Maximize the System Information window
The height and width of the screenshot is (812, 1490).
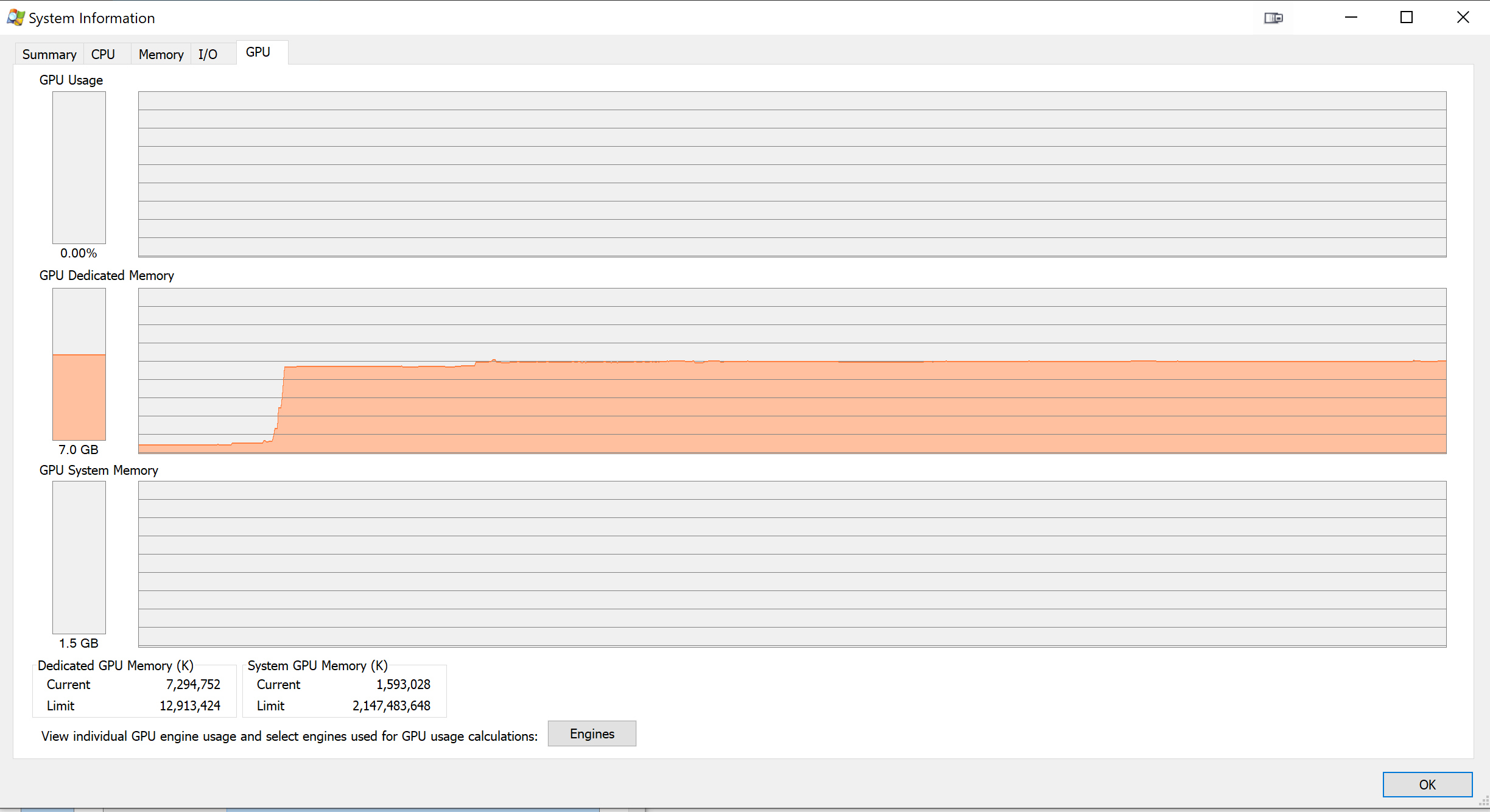tap(1407, 18)
